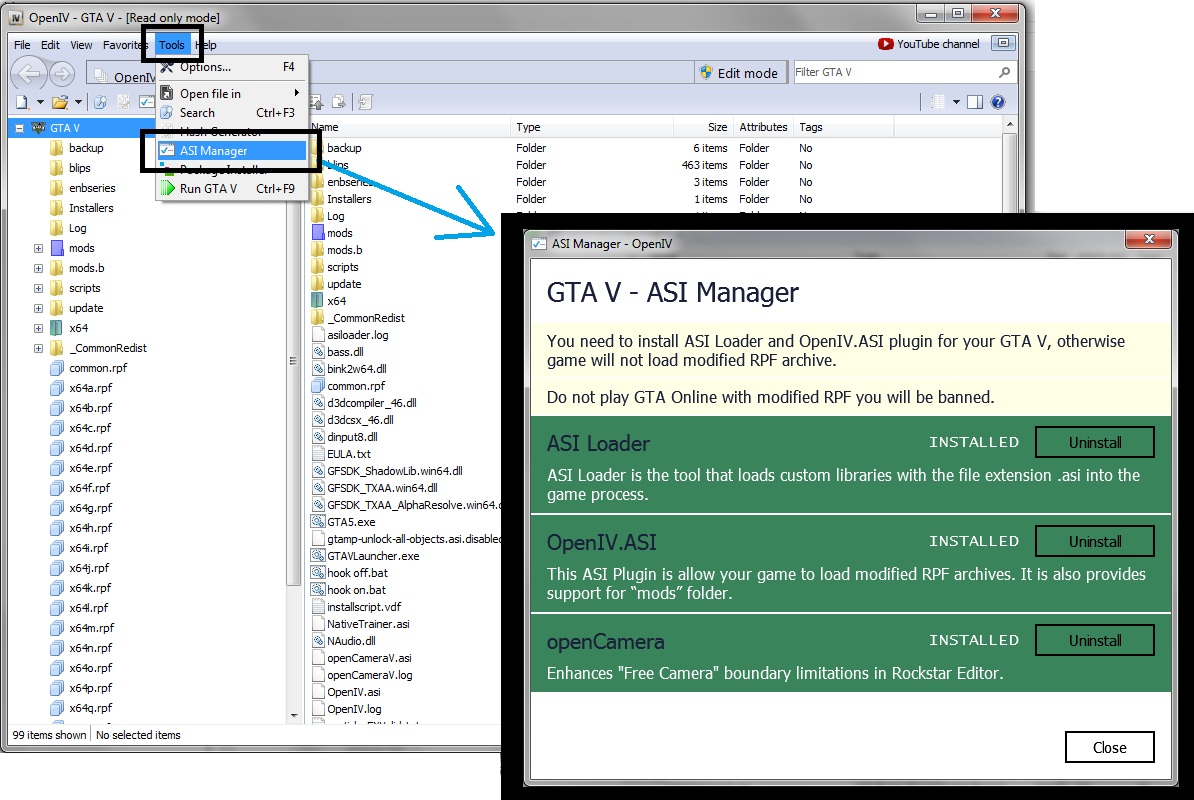Toggle the preview pane icon
Viewport: 1194px width, 800px height.
coord(975,102)
